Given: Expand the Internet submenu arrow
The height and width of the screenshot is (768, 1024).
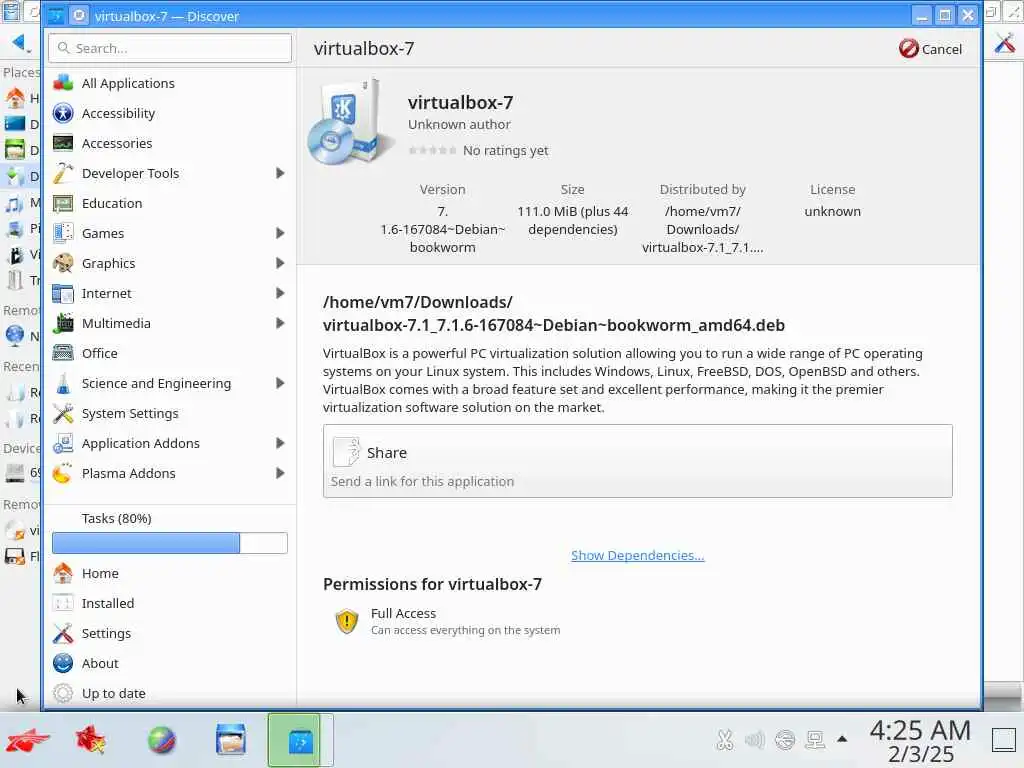Looking at the screenshot, I should 280,293.
